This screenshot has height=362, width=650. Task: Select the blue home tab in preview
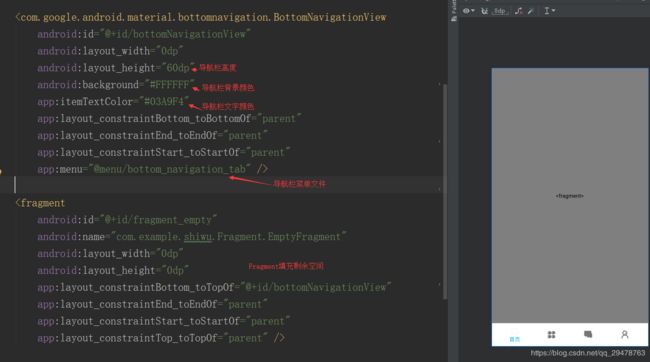click(x=514, y=338)
